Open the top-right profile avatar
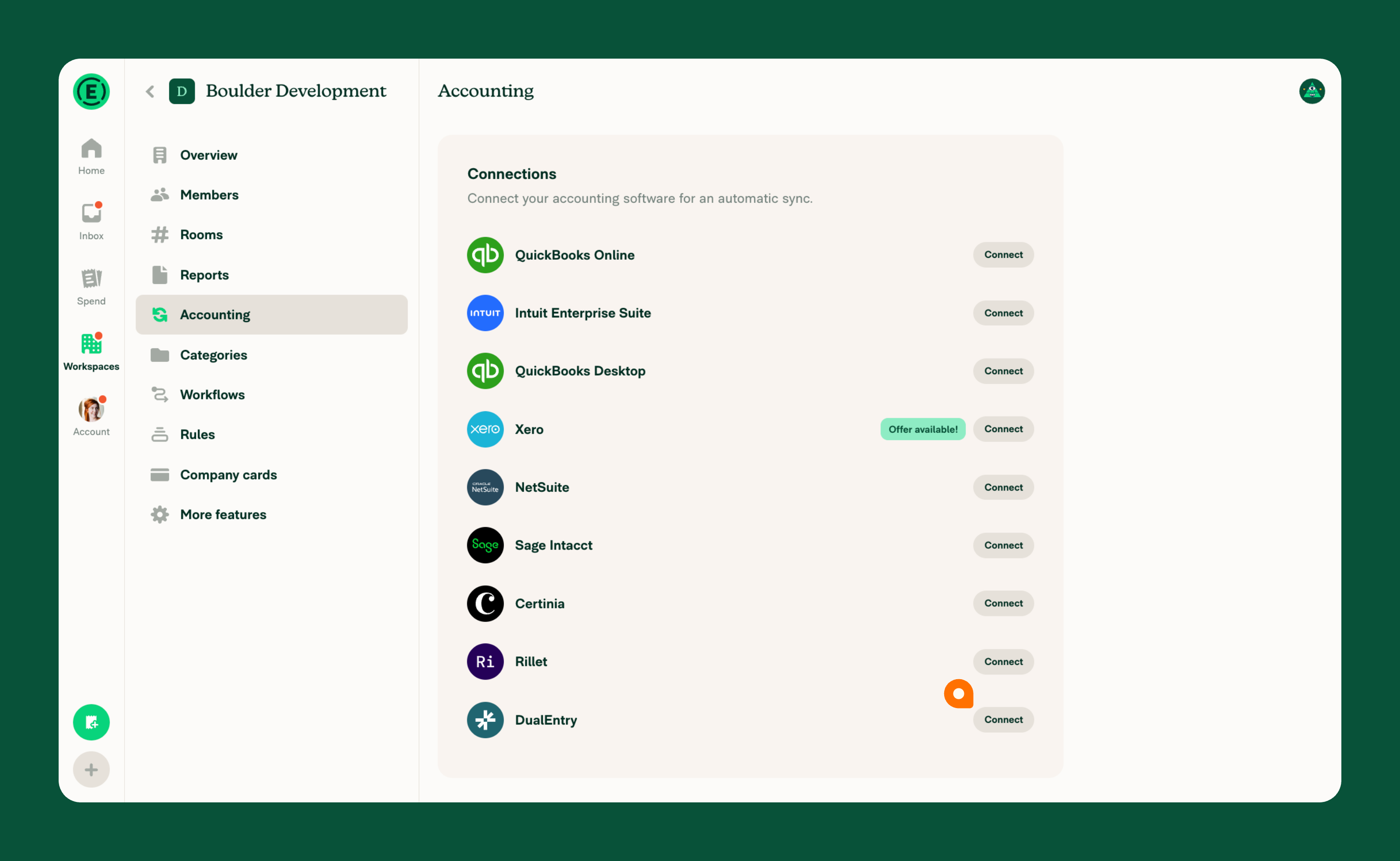This screenshot has height=861, width=1400. click(1312, 91)
